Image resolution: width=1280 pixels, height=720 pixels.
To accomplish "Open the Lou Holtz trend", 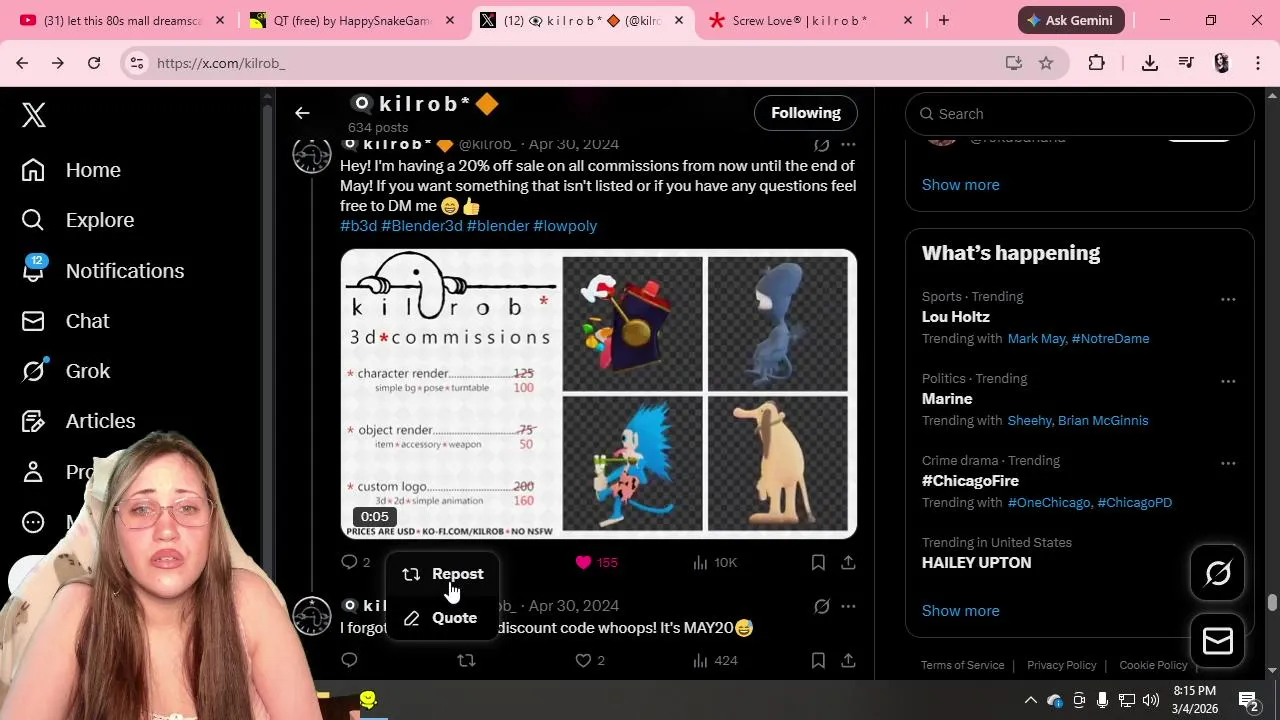I will [956, 317].
